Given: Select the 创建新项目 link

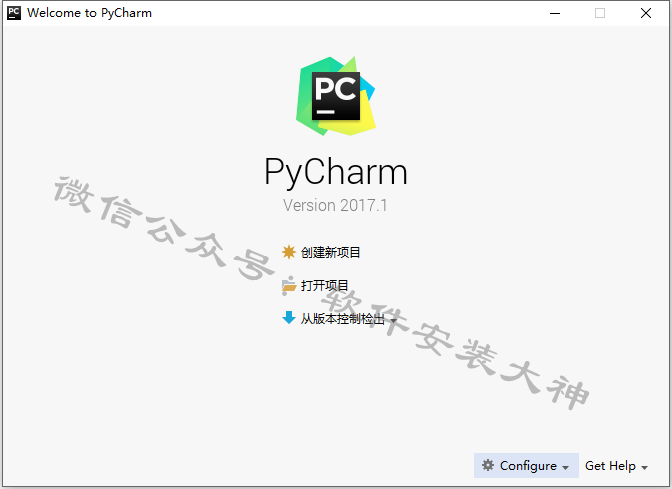Looking at the screenshot, I should pos(330,252).
